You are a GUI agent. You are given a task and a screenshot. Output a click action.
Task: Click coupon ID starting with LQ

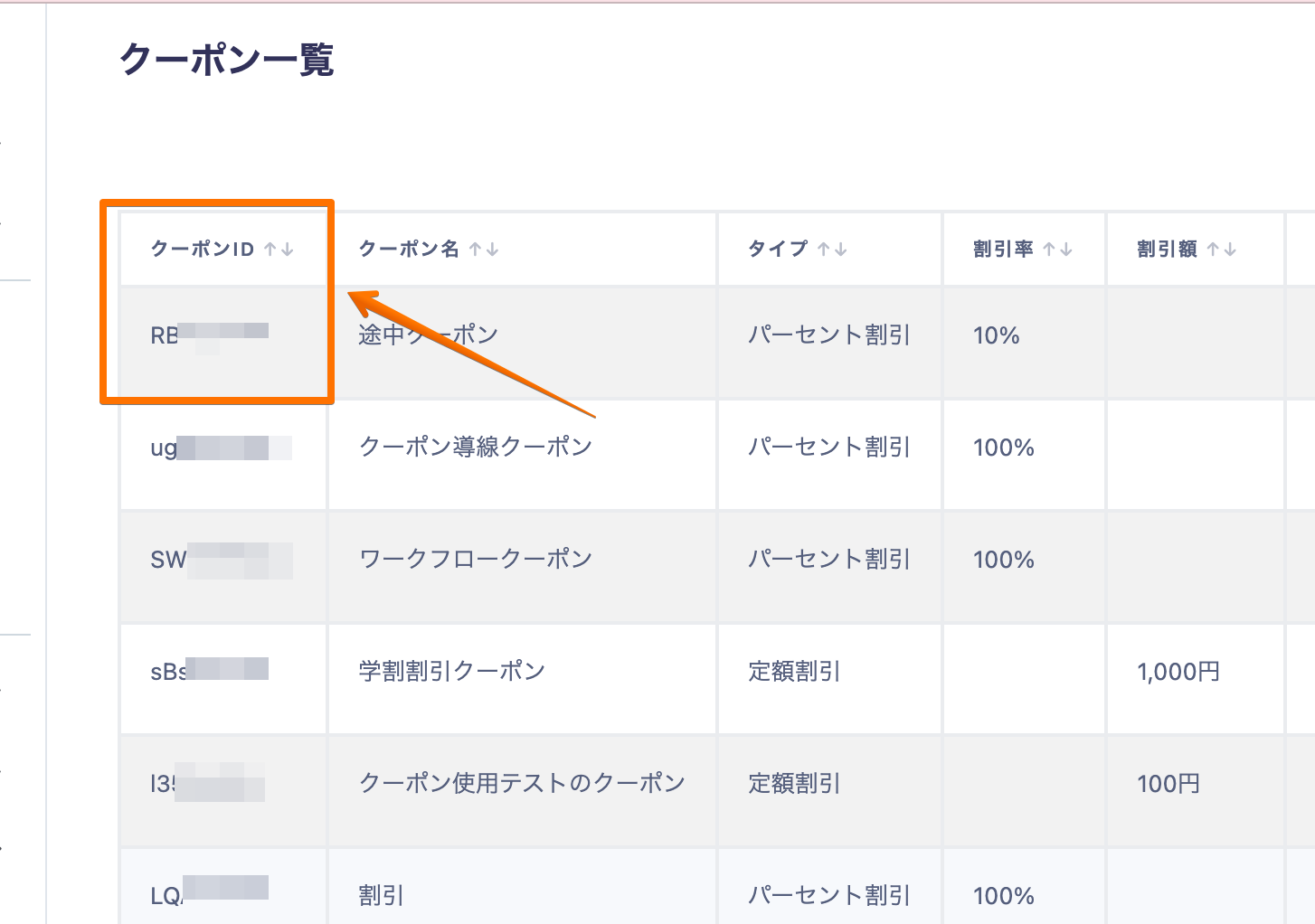tap(209, 895)
